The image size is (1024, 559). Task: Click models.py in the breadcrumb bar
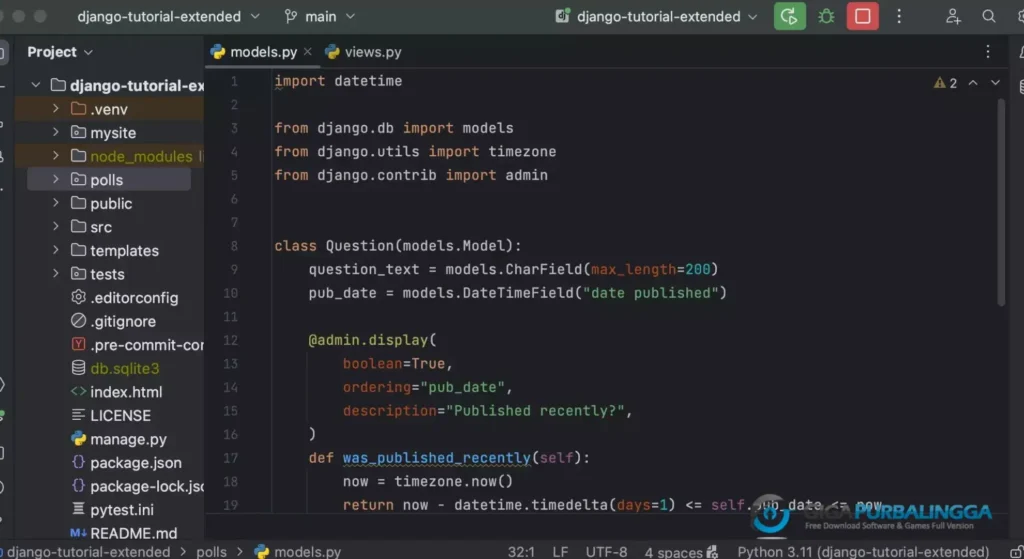[x=298, y=552]
